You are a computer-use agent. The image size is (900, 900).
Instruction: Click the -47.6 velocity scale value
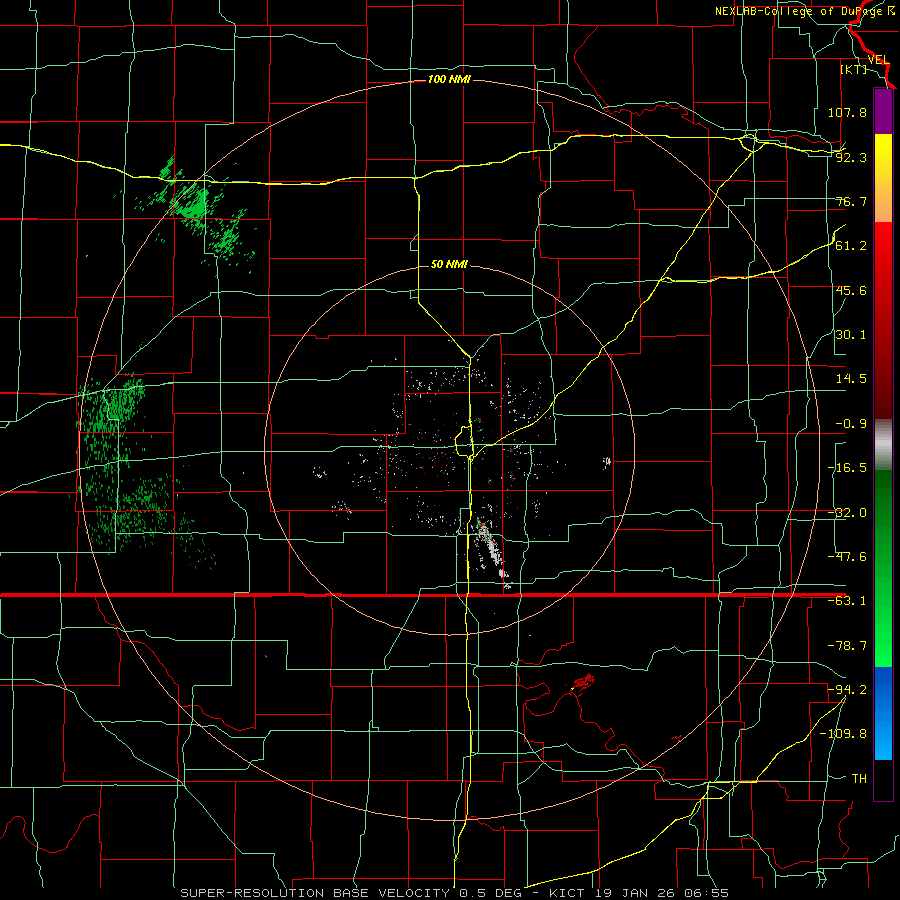coord(847,557)
